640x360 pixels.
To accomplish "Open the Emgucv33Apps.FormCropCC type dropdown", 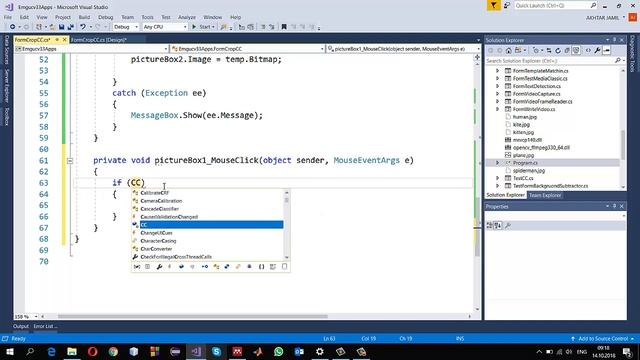I will [247, 49].
